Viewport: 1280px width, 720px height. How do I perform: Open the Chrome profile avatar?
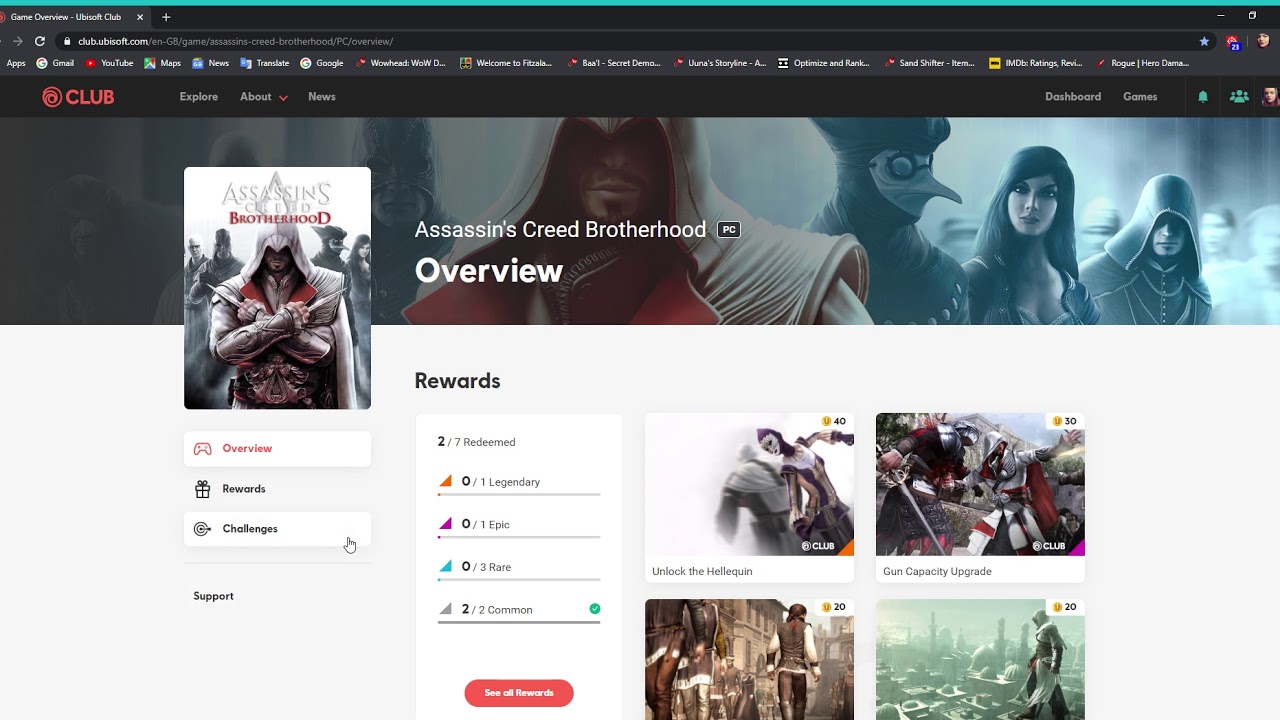pyautogui.click(x=1263, y=41)
